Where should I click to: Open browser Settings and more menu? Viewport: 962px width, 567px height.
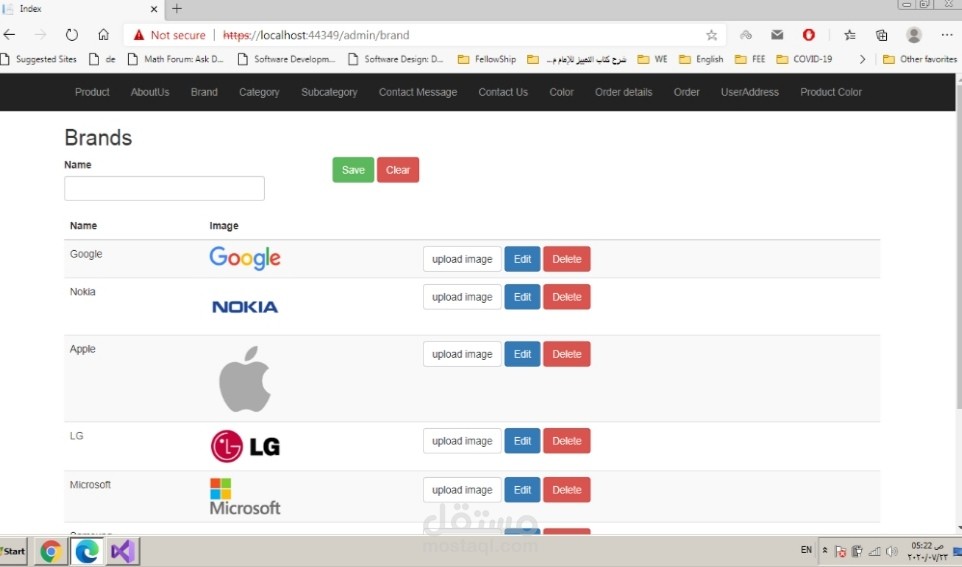[947, 35]
